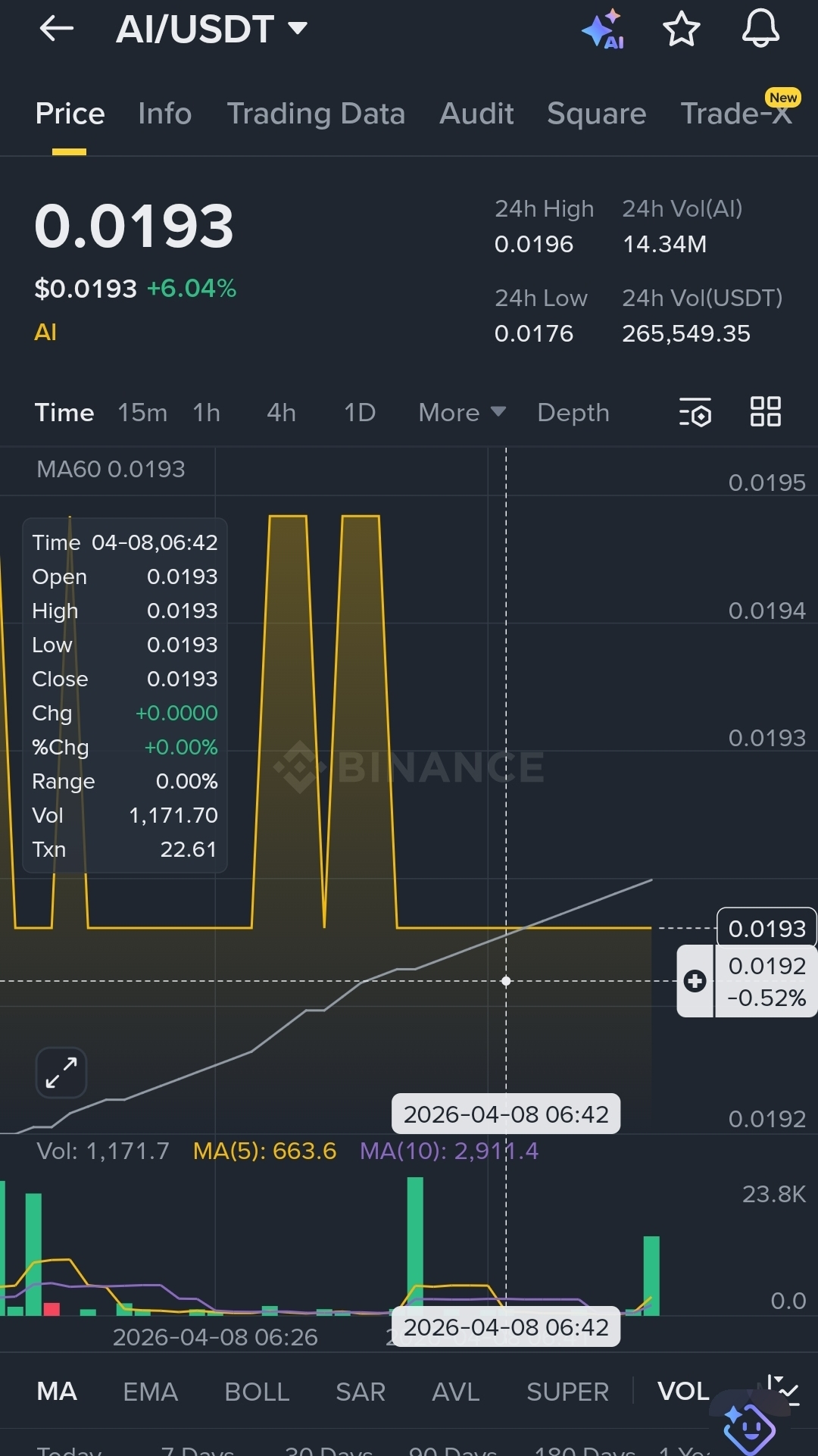Toggle MA indicator
Viewport: 818px width, 1456px height.
[57, 1391]
